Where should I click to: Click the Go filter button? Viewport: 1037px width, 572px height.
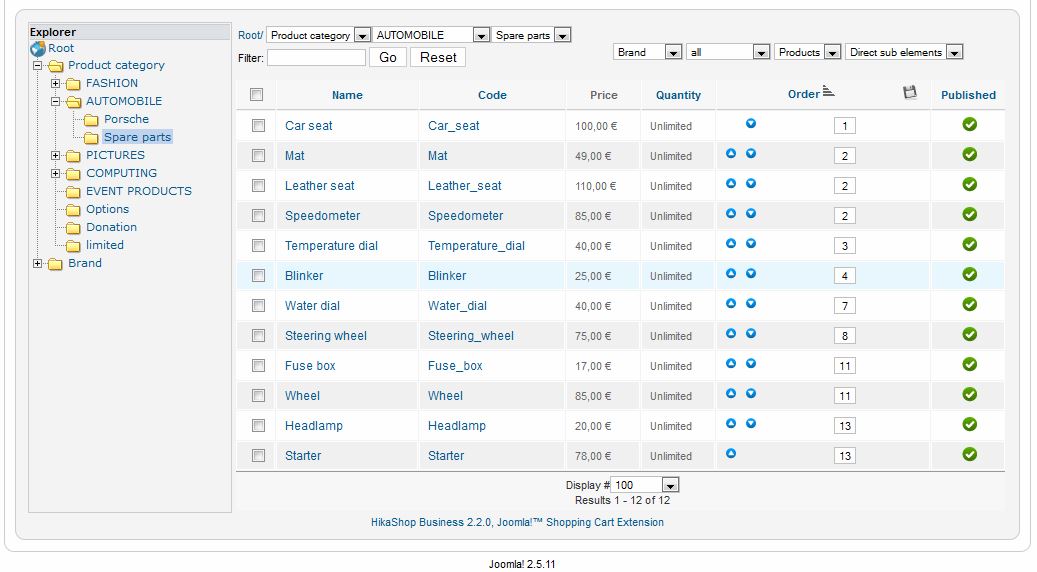(388, 58)
